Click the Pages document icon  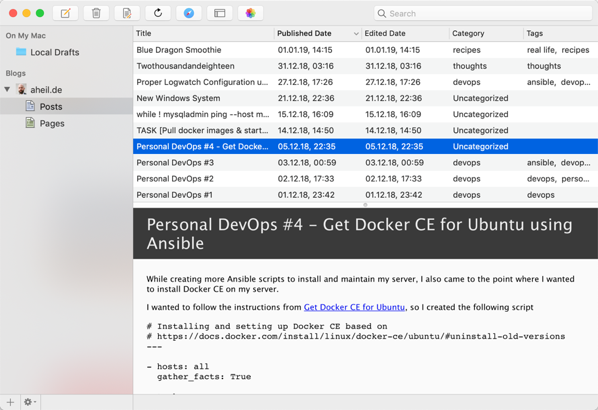pyautogui.click(x=30, y=123)
